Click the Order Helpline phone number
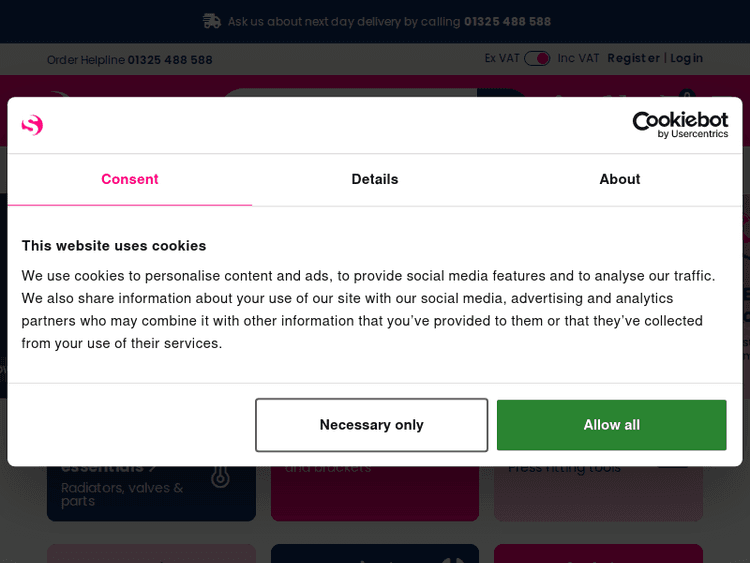The height and width of the screenshot is (563, 750). (170, 60)
